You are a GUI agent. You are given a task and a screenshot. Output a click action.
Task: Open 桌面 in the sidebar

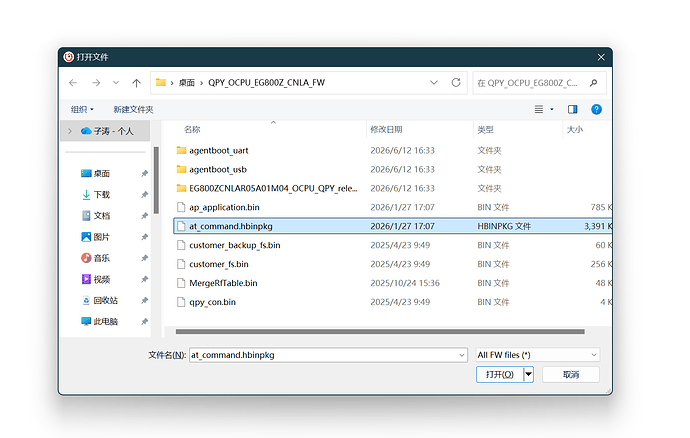coord(95,173)
